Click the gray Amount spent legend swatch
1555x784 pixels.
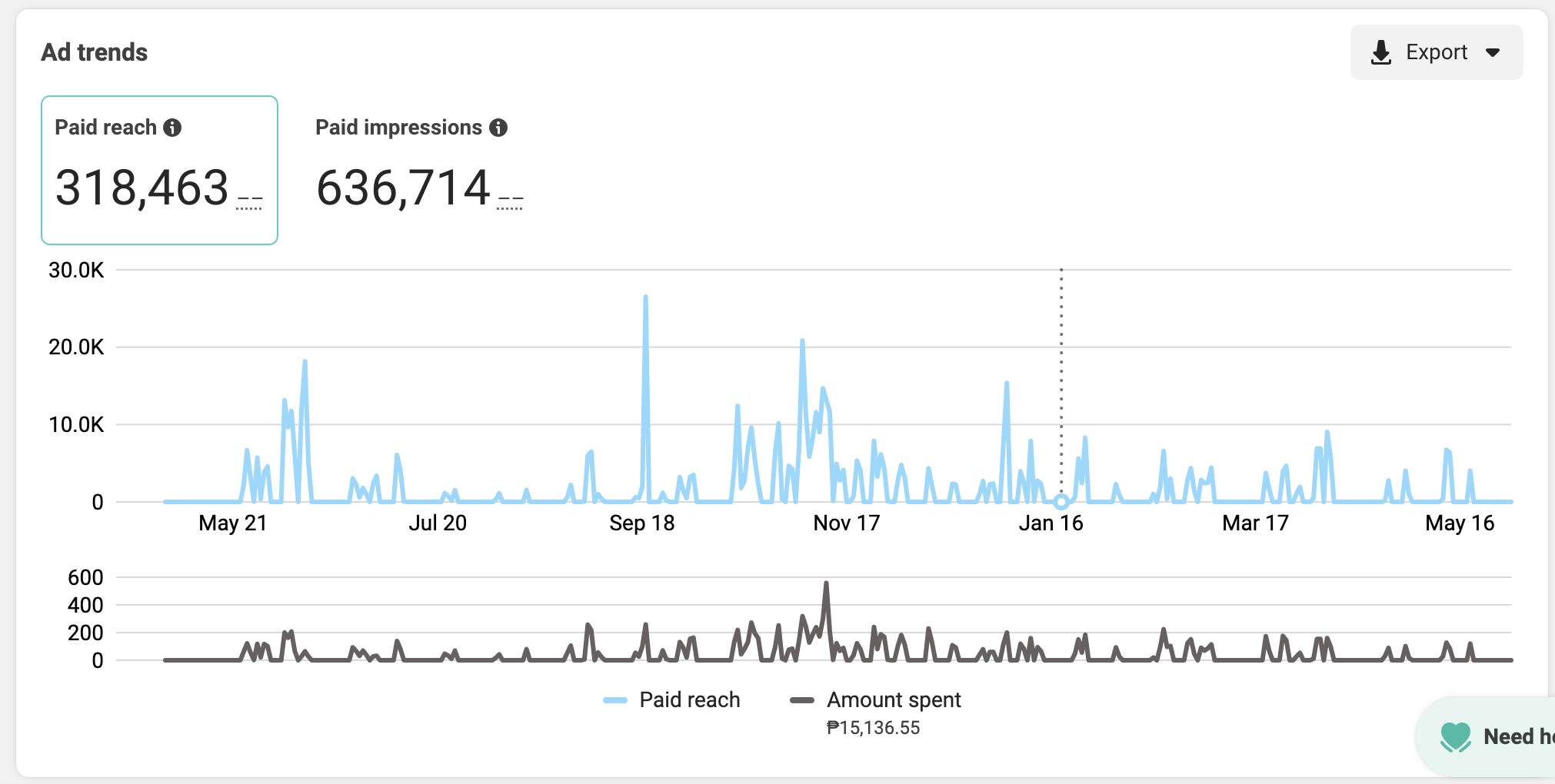(x=802, y=700)
